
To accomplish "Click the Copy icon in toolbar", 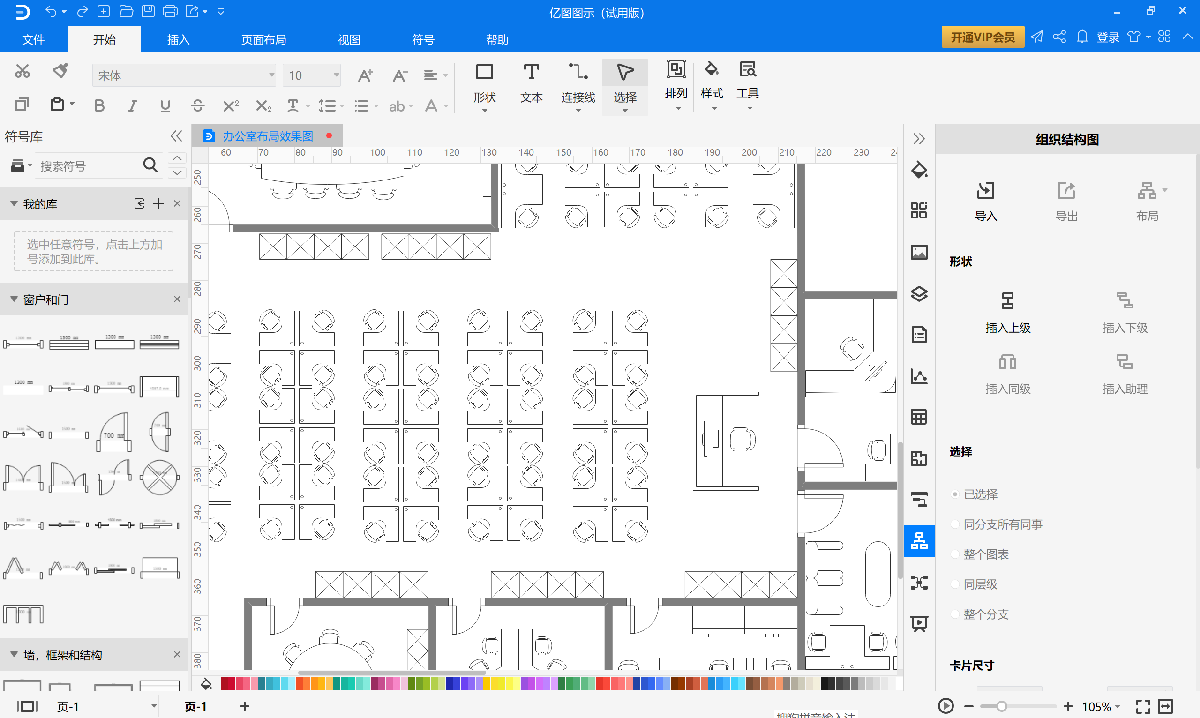I will point(23,104).
